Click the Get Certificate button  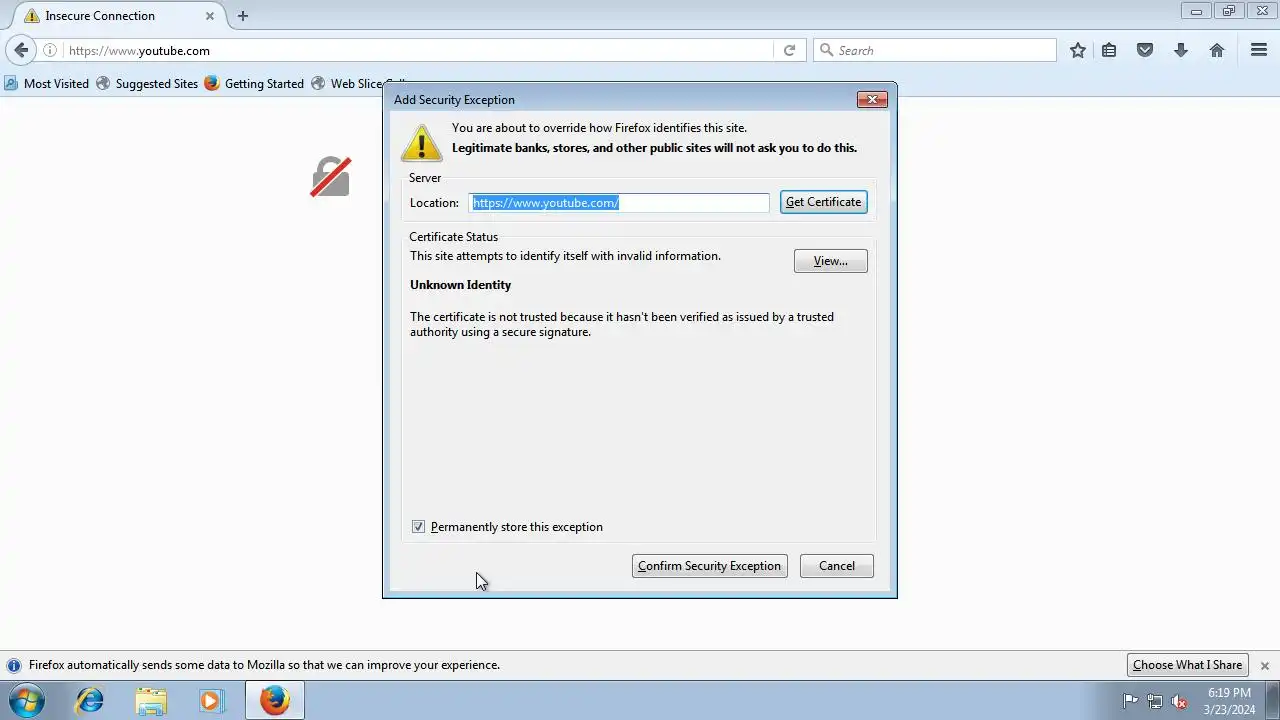click(823, 202)
